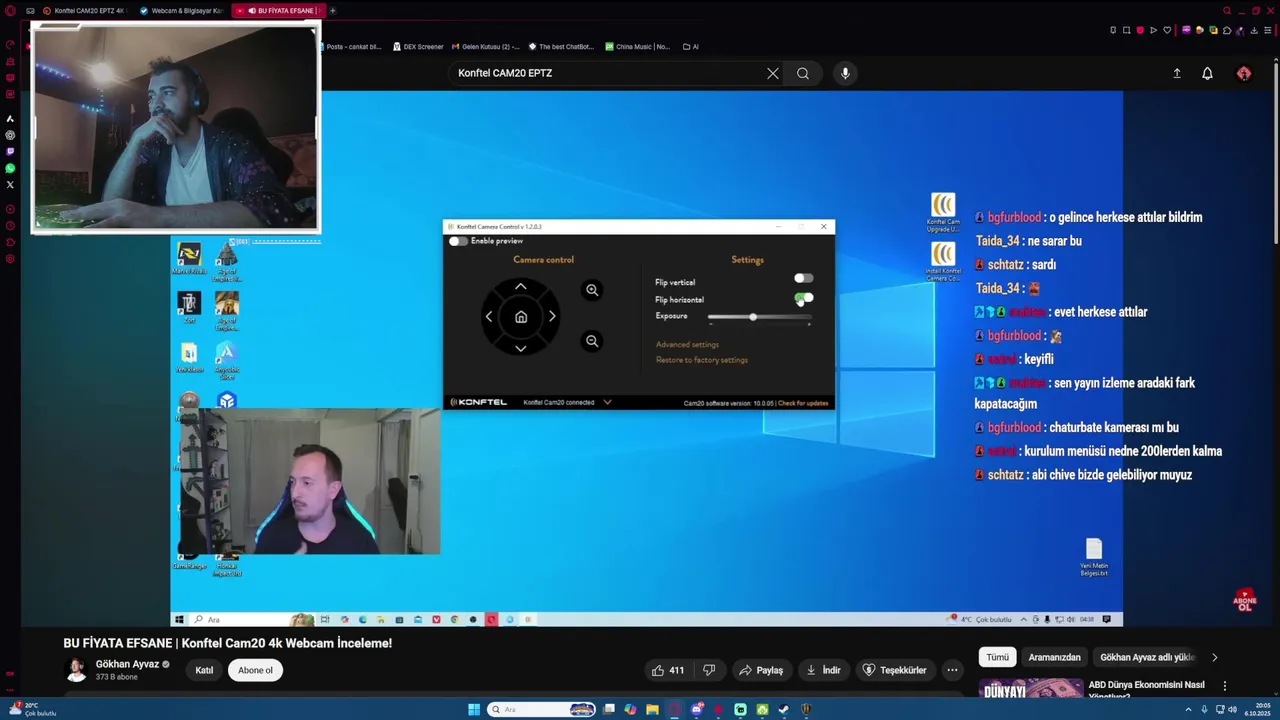Select the BU FİYATA EFSANE tab
This screenshot has height=720, width=1280.
(x=277, y=11)
